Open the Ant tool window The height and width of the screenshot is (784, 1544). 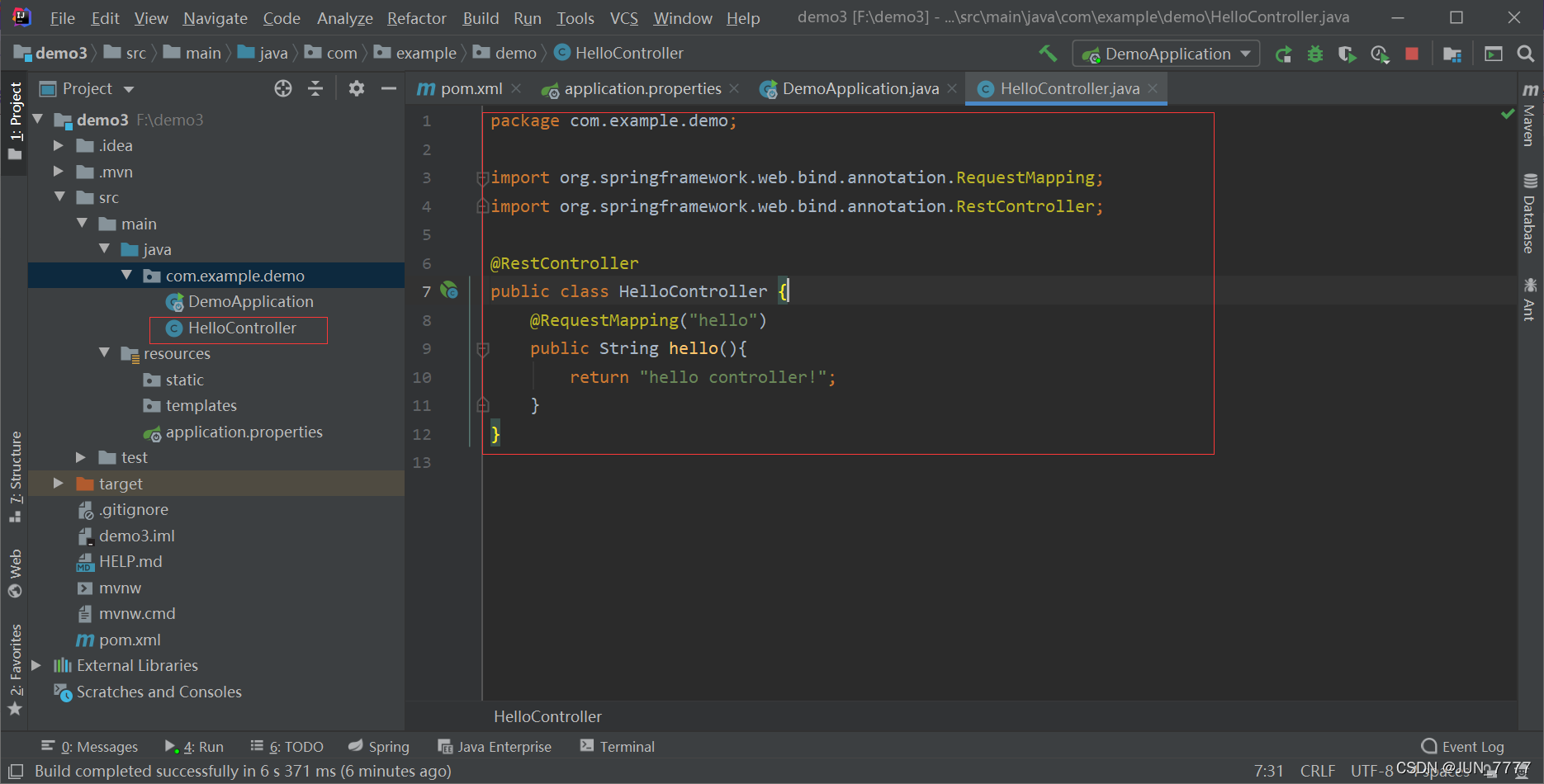(1530, 300)
